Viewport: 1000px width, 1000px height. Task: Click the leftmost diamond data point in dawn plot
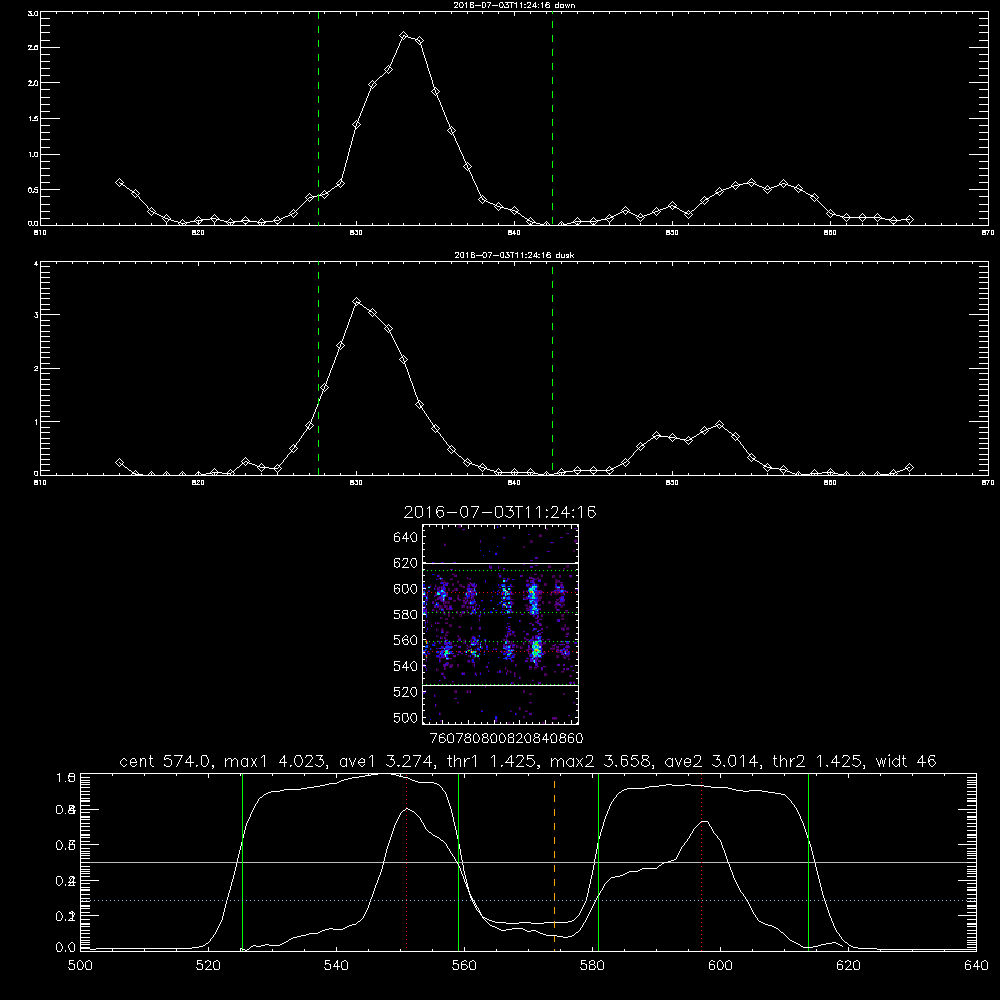119,182
